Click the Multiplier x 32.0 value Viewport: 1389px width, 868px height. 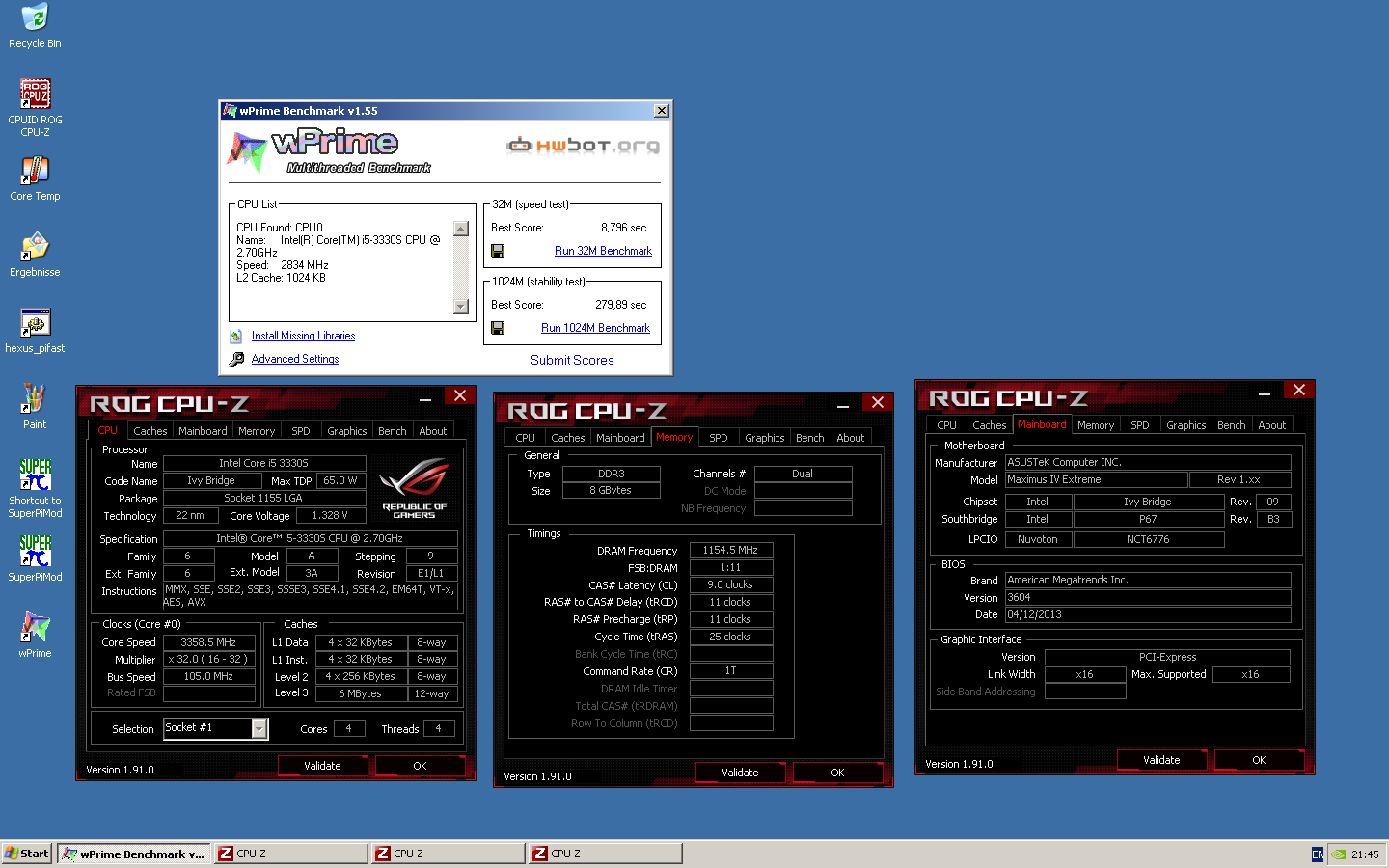coord(209,660)
